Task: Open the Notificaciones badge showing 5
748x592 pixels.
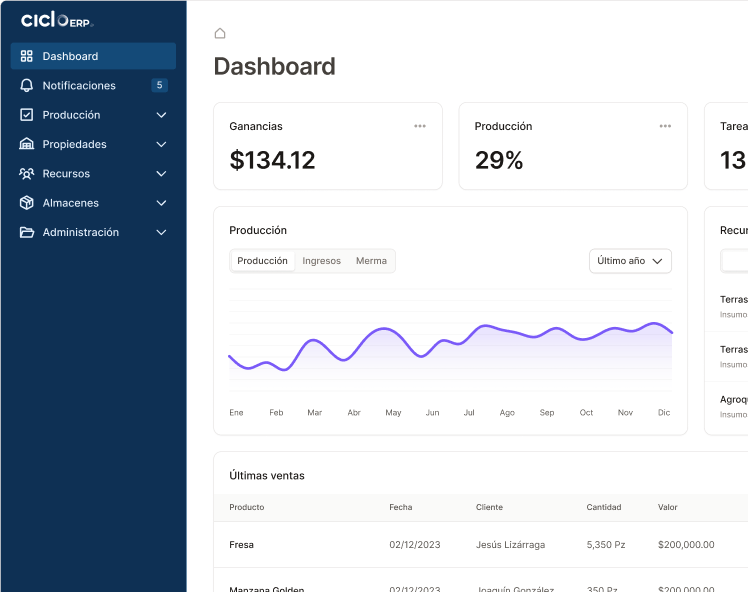Action: (x=159, y=86)
